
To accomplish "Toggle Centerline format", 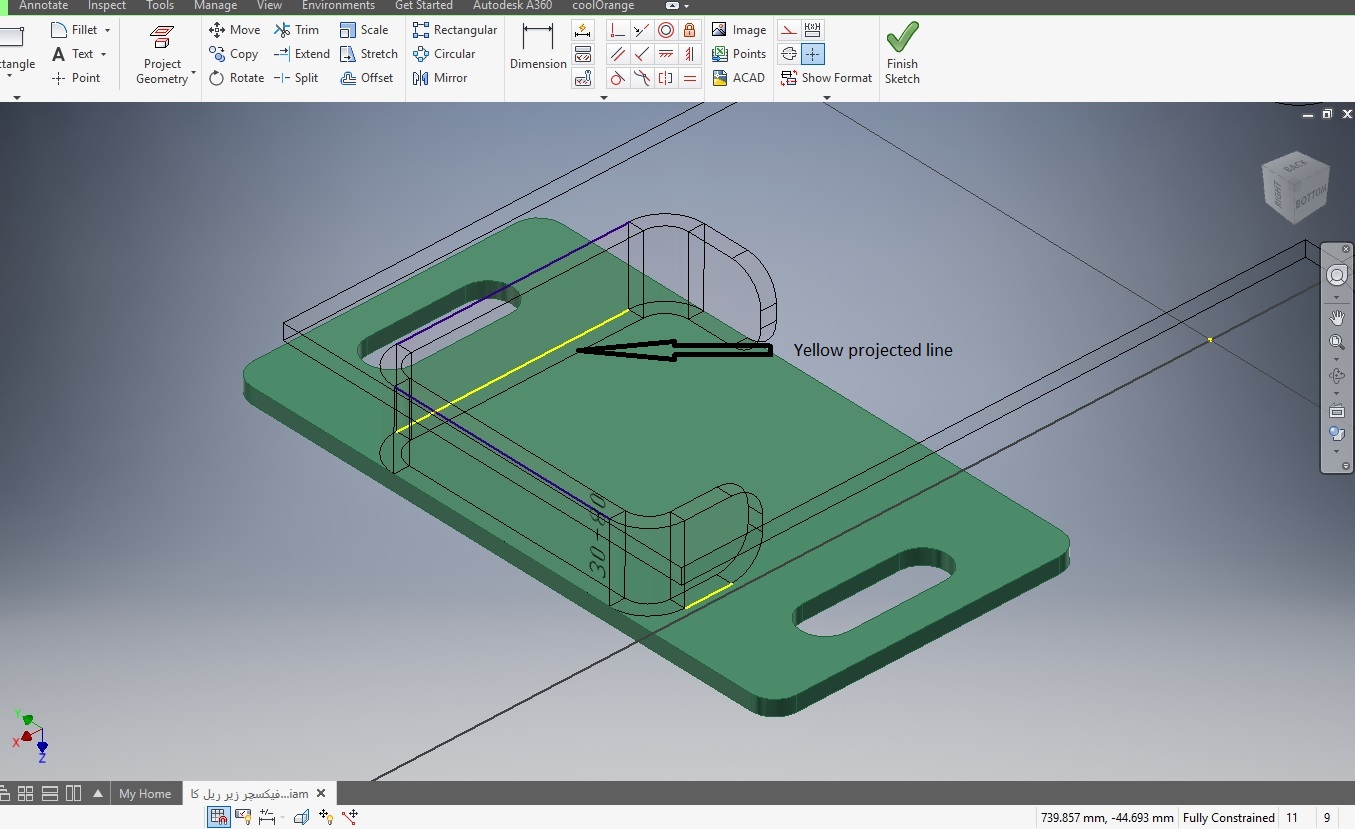I will point(789,54).
